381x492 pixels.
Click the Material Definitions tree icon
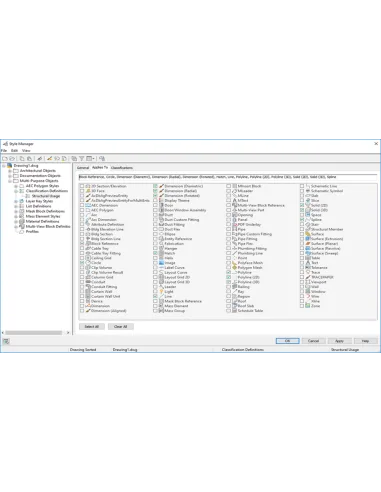[x=22, y=221]
